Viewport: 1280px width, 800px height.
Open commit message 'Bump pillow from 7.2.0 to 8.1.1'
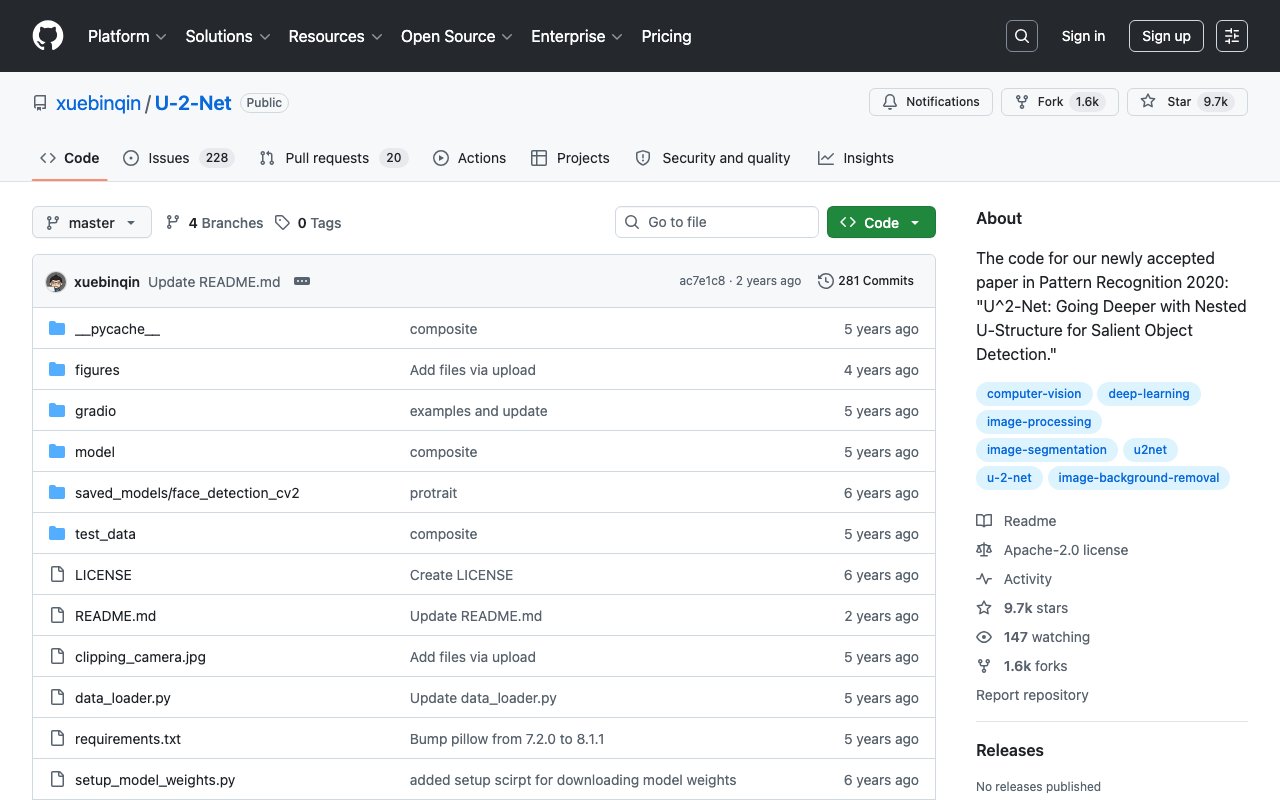[x=507, y=739]
